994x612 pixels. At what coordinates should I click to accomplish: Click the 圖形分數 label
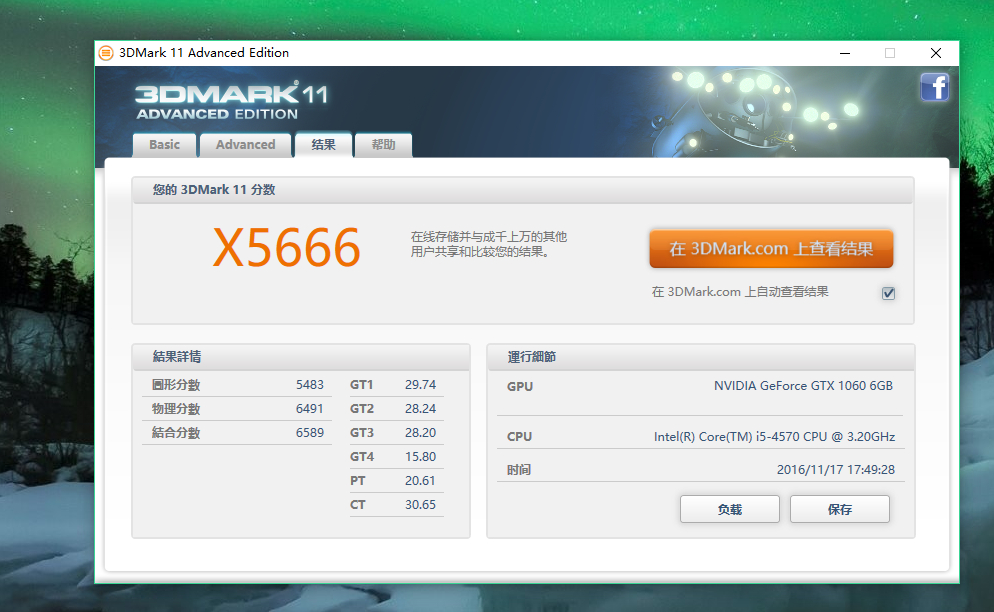pyautogui.click(x=176, y=385)
